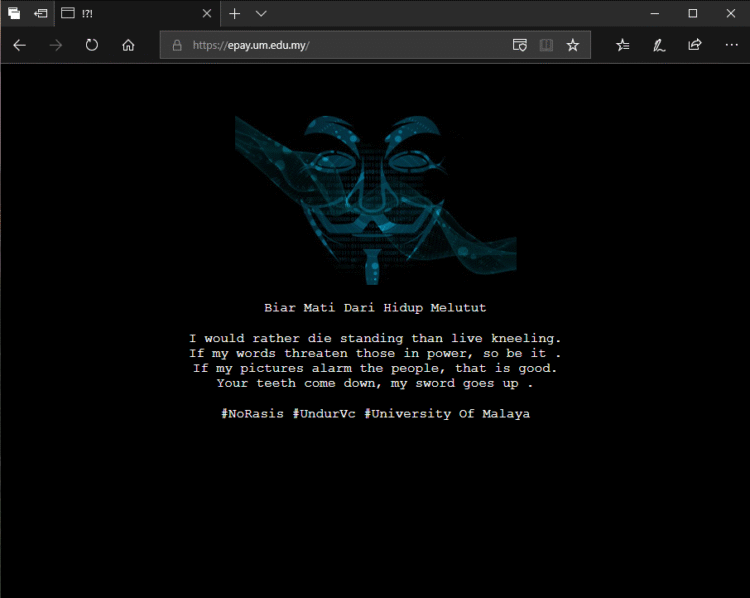Click the '#NoRasis' hashtag text
Image resolution: width=750 pixels, height=598 pixels.
[x=252, y=414]
